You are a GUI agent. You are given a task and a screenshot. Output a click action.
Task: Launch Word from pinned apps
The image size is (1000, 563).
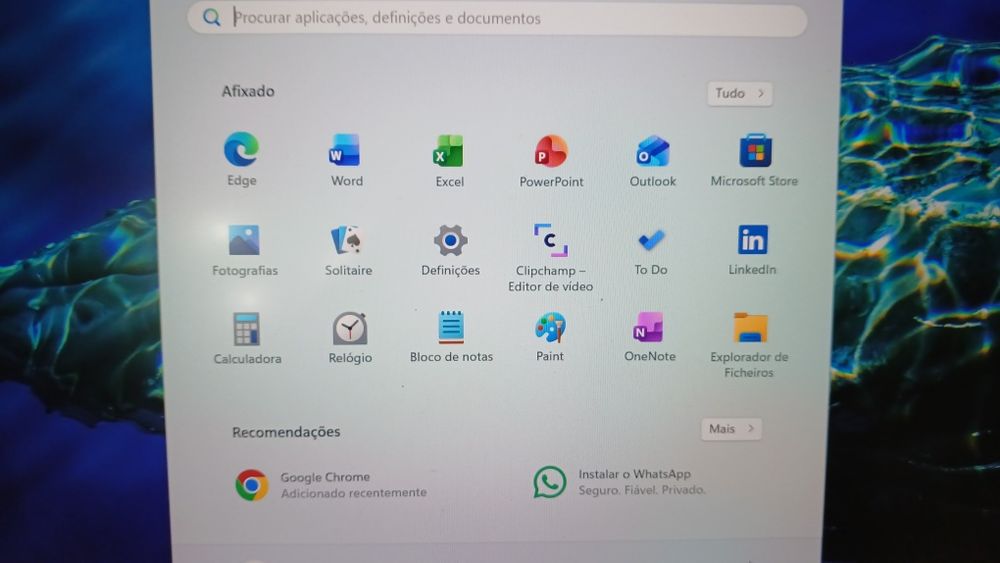pyautogui.click(x=345, y=150)
